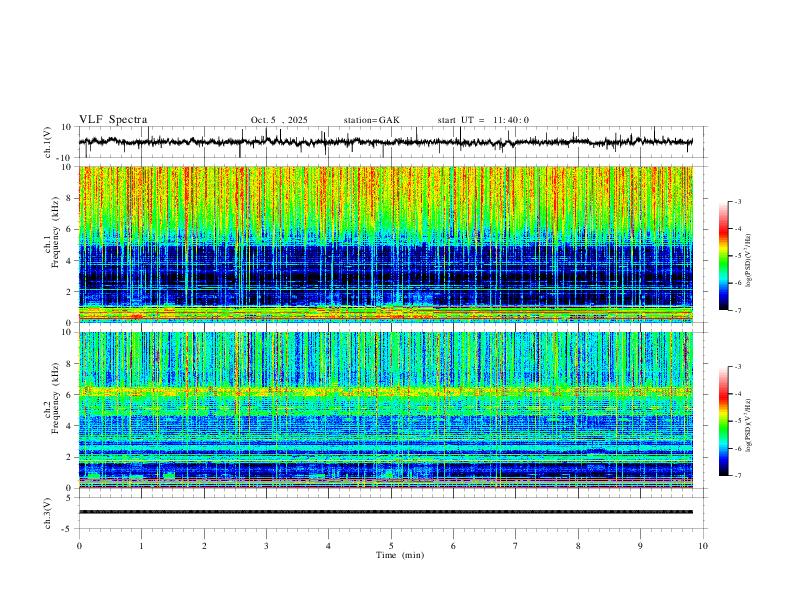Click the "6" tick on ch.2 frequency axis

70,395
